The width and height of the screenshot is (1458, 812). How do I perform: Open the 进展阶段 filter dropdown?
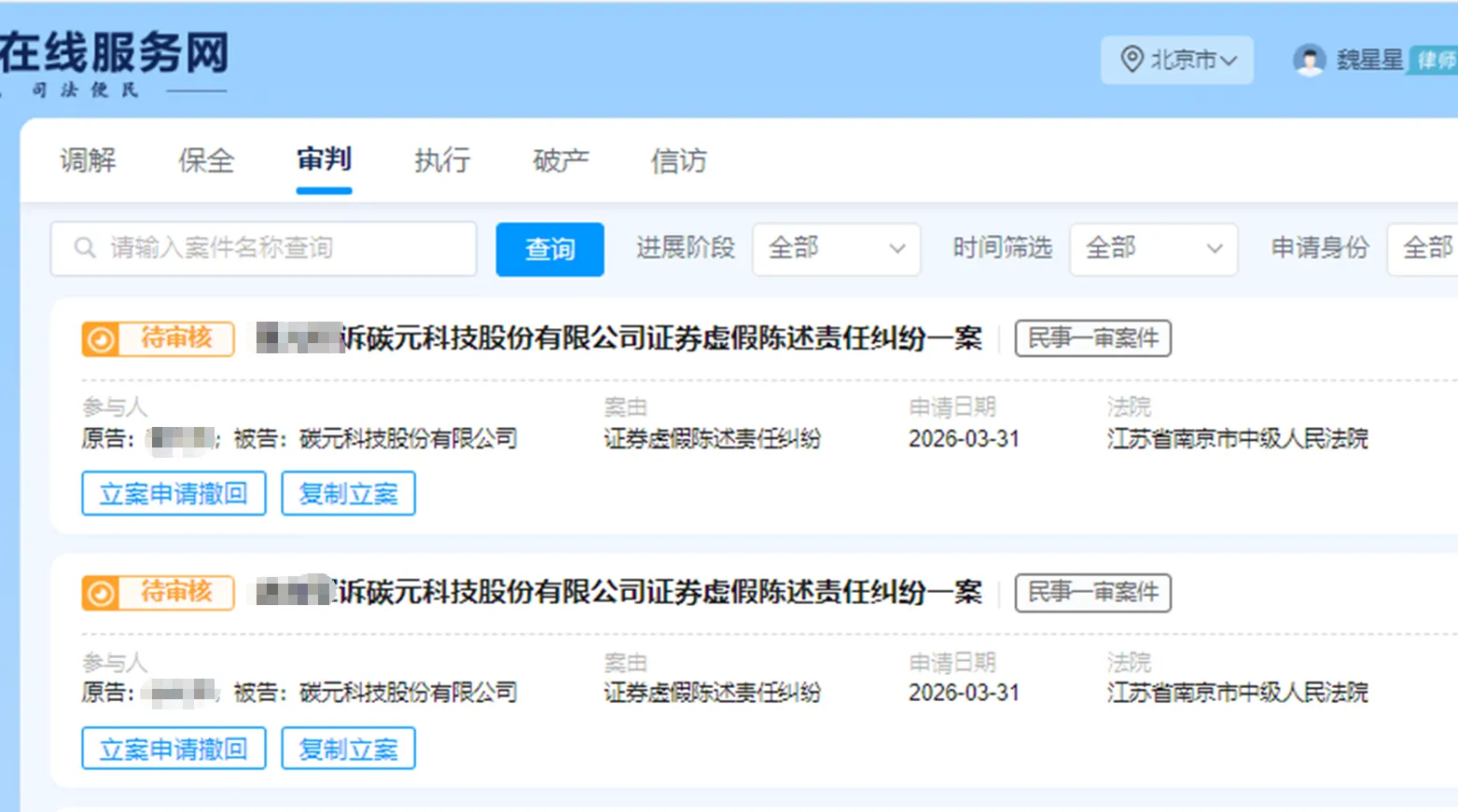click(x=836, y=249)
